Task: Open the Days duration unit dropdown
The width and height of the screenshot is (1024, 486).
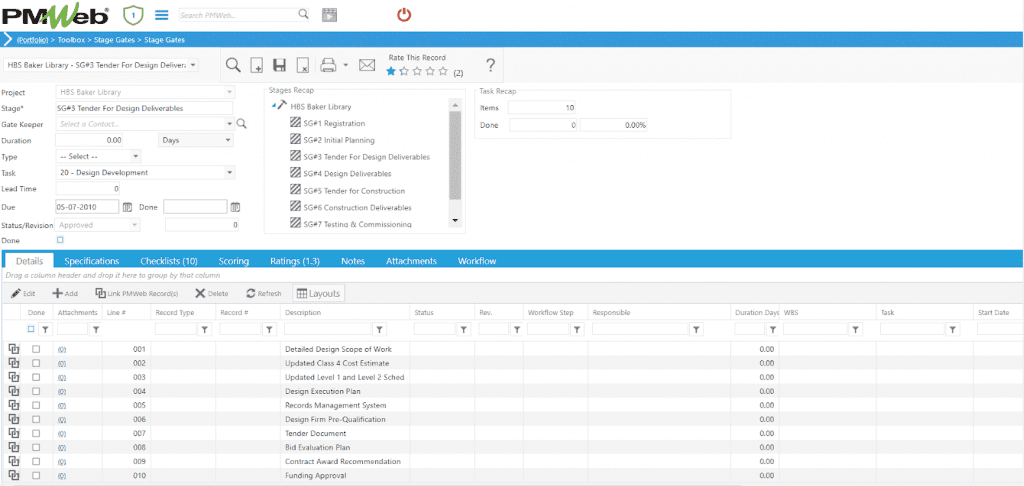Action: coord(228,140)
